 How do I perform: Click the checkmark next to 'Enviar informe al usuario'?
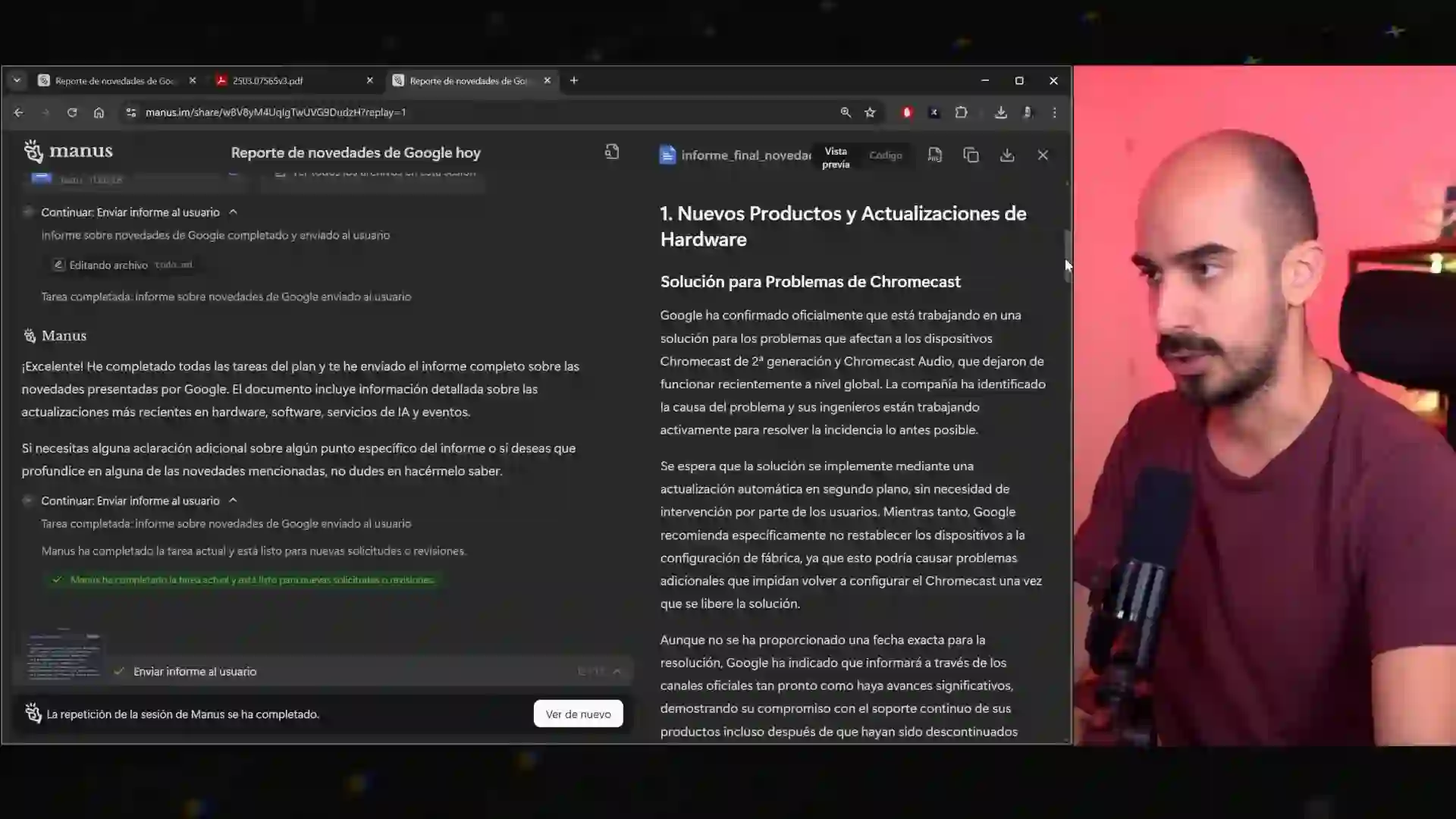[119, 671]
